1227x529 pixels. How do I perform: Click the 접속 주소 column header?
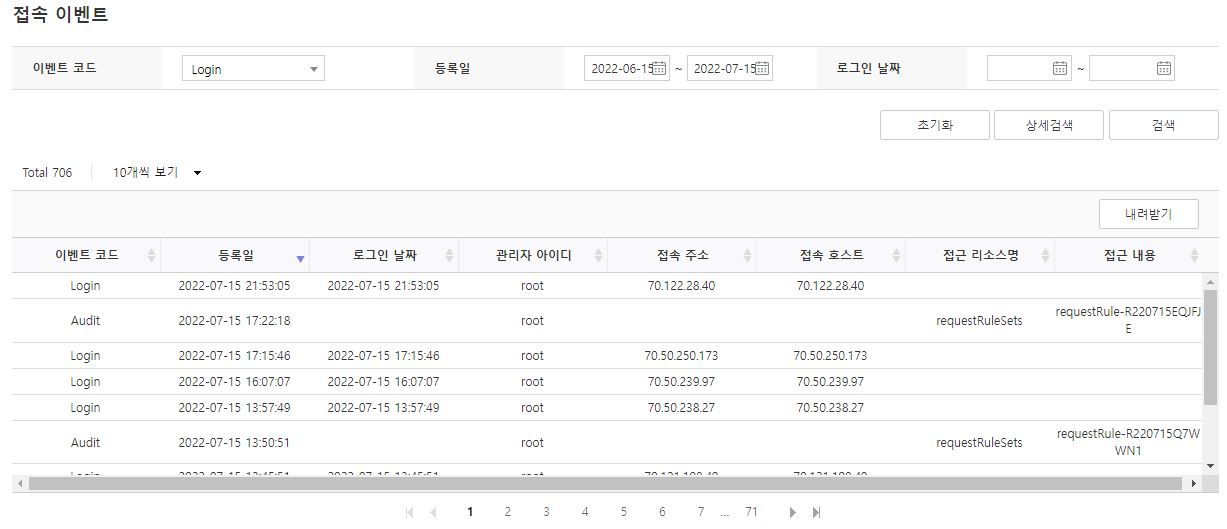click(x=682, y=255)
